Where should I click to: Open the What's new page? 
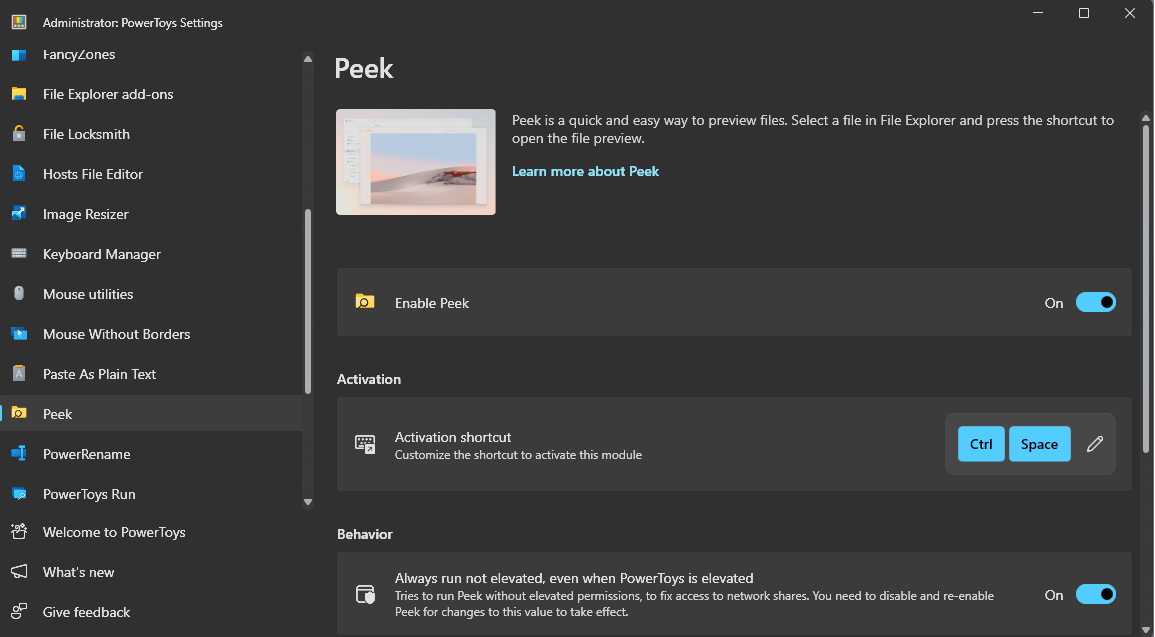tap(78, 571)
